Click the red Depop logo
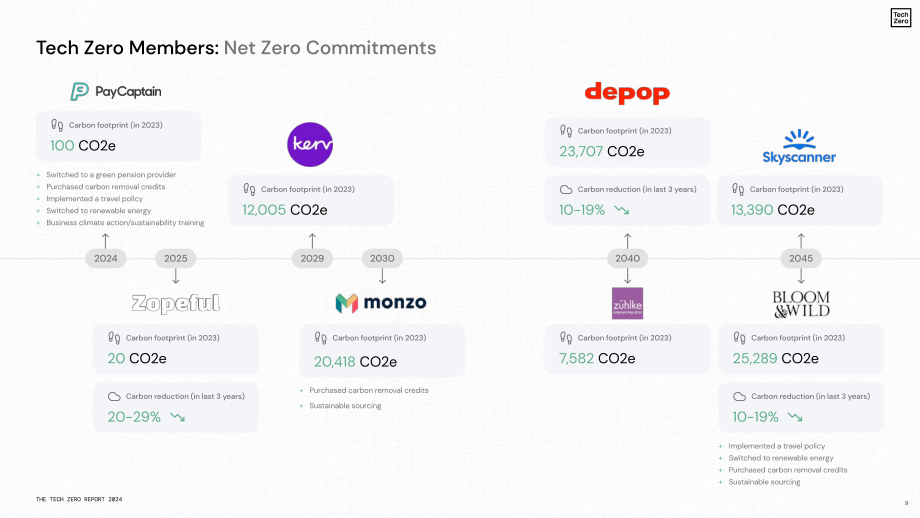 pyautogui.click(x=627, y=93)
